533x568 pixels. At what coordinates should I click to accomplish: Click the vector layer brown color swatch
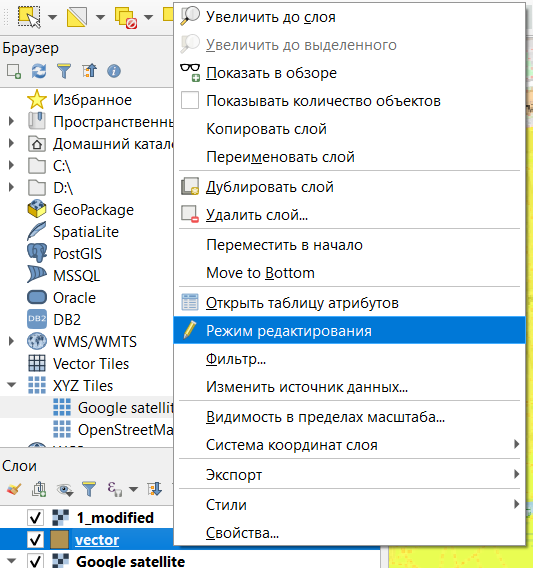pyautogui.click(x=59, y=540)
